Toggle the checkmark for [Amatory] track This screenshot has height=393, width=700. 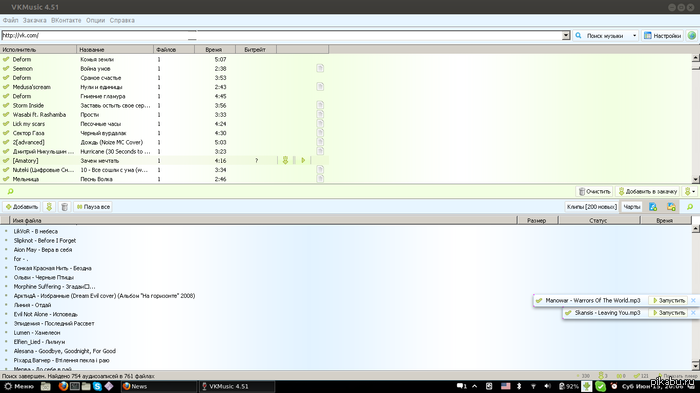click(x=6, y=160)
